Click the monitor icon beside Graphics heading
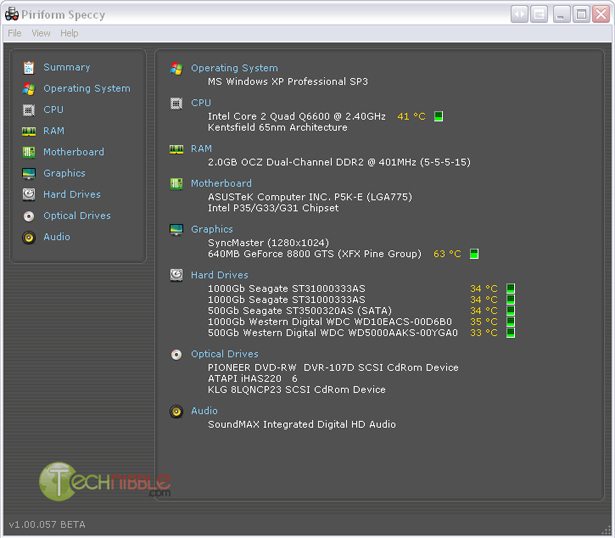Viewport: 615px width, 538px height. click(x=176, y=229)
